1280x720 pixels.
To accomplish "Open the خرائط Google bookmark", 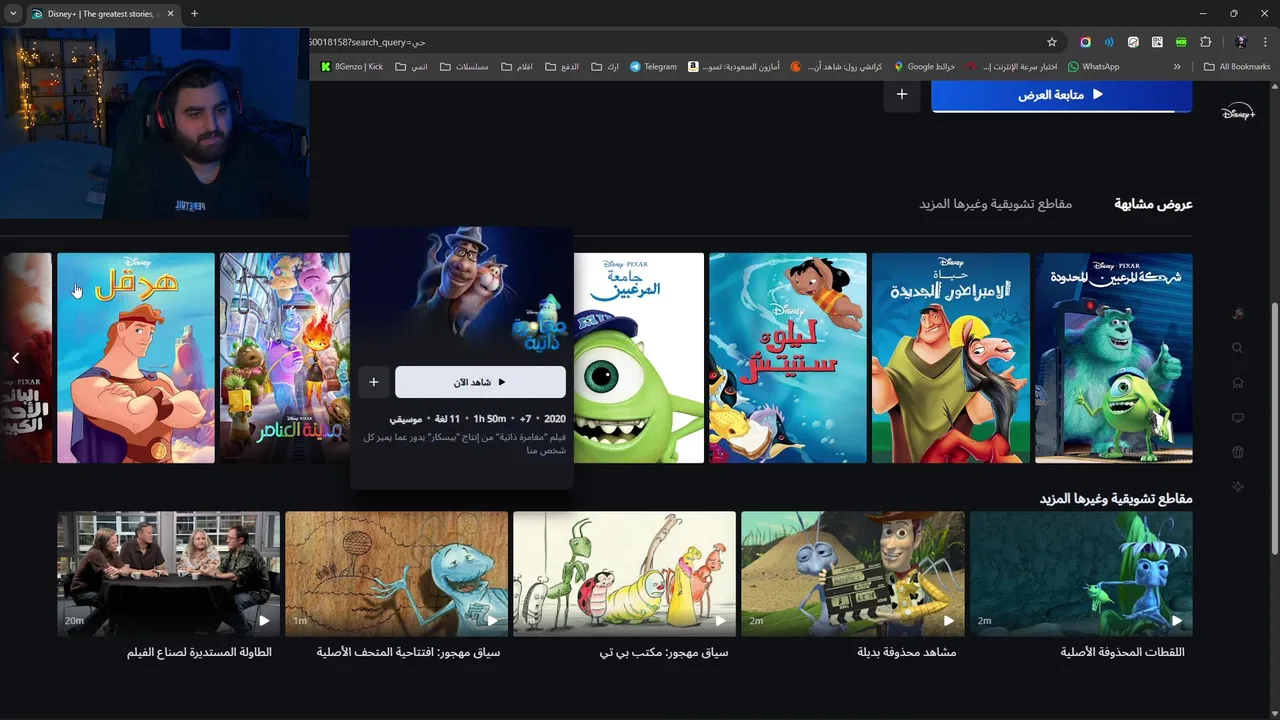I will coord(924,67).
